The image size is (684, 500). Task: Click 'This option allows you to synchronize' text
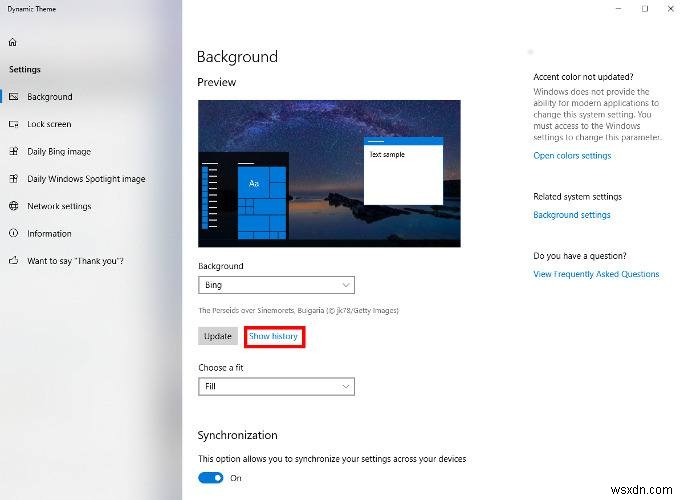point(332,459)
